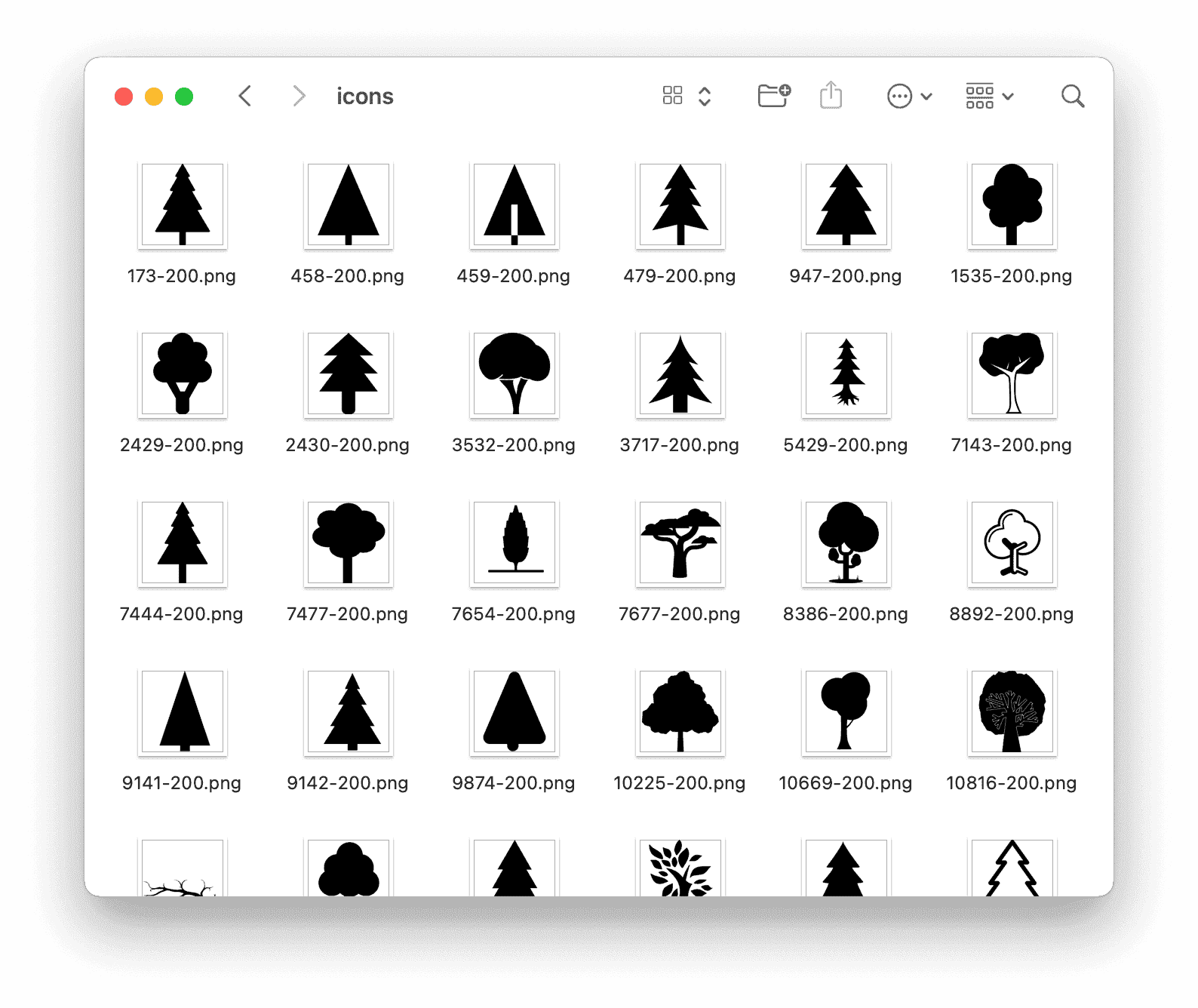Click the 10816-200.png branchy tree thumbnail
Viewport: 1198px width, 1008px height.
click(1012, 712)
